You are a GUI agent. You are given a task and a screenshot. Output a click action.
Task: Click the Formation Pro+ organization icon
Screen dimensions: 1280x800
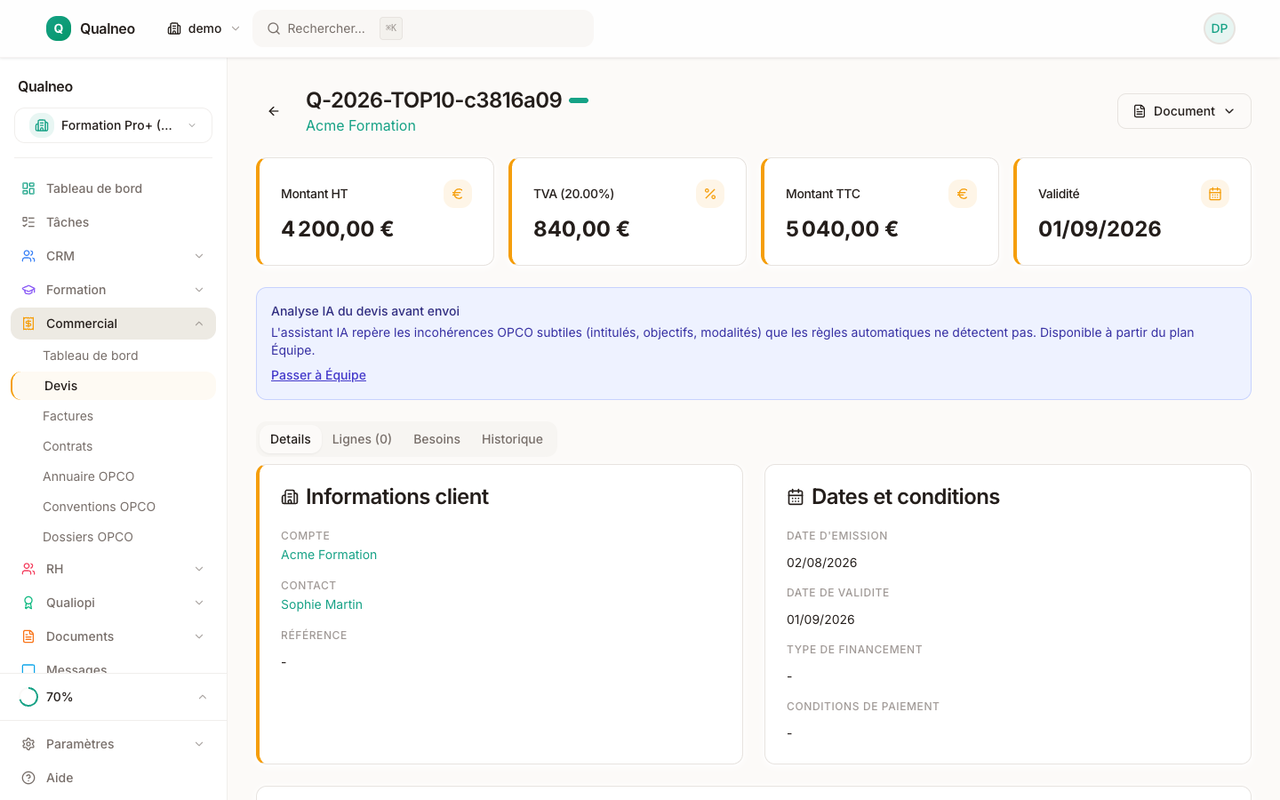coord(41,126)
